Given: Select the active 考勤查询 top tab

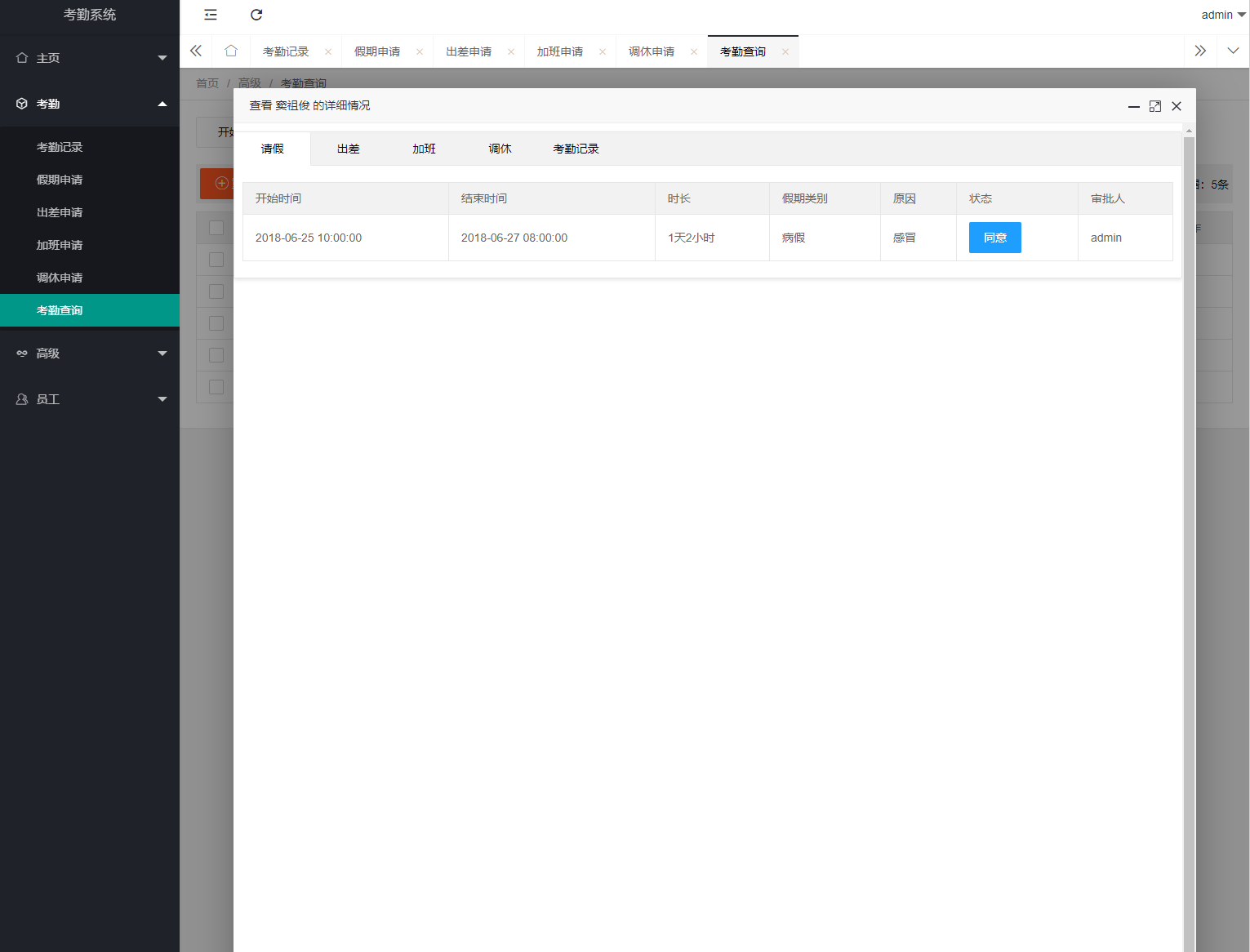Looking at the screenshot, I should (x=743, y=51).
